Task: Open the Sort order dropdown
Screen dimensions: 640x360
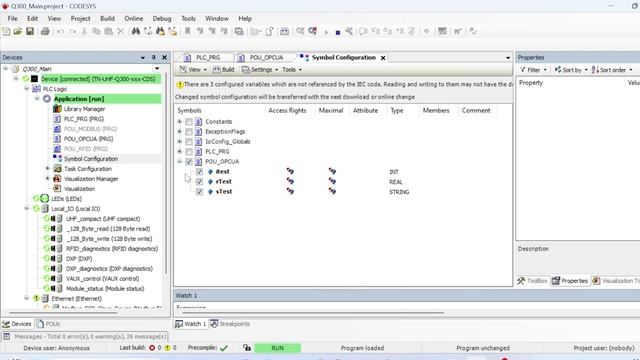Action: point(612,70)
